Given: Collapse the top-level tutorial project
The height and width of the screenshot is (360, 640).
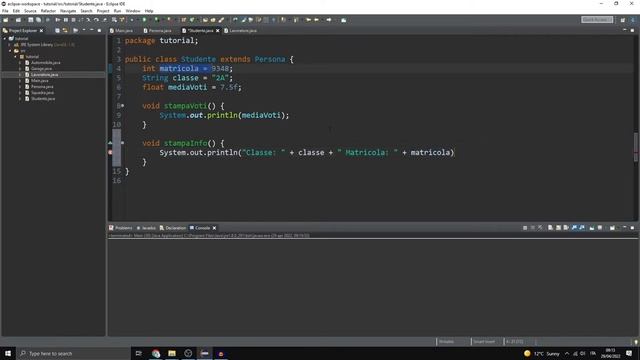Looking at the screenshot, I should 5,38.
